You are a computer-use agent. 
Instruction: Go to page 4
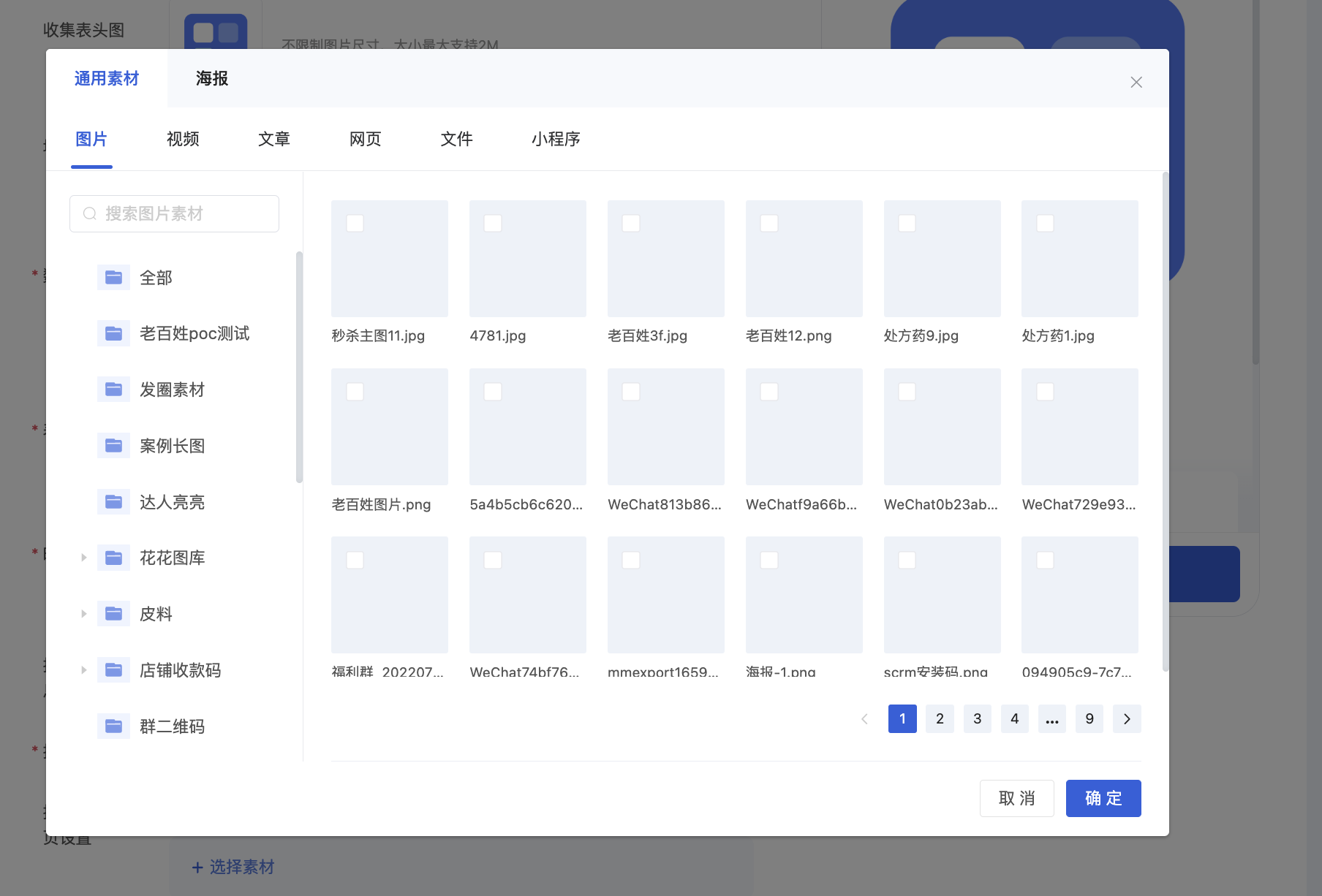click(1015, 719)
